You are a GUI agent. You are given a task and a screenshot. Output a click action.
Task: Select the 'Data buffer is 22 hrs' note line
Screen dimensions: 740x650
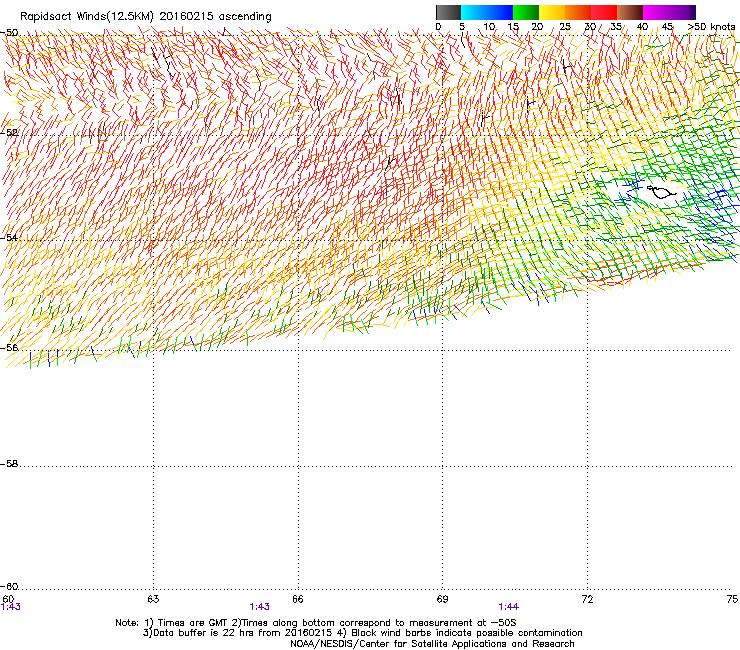[362, 633]
